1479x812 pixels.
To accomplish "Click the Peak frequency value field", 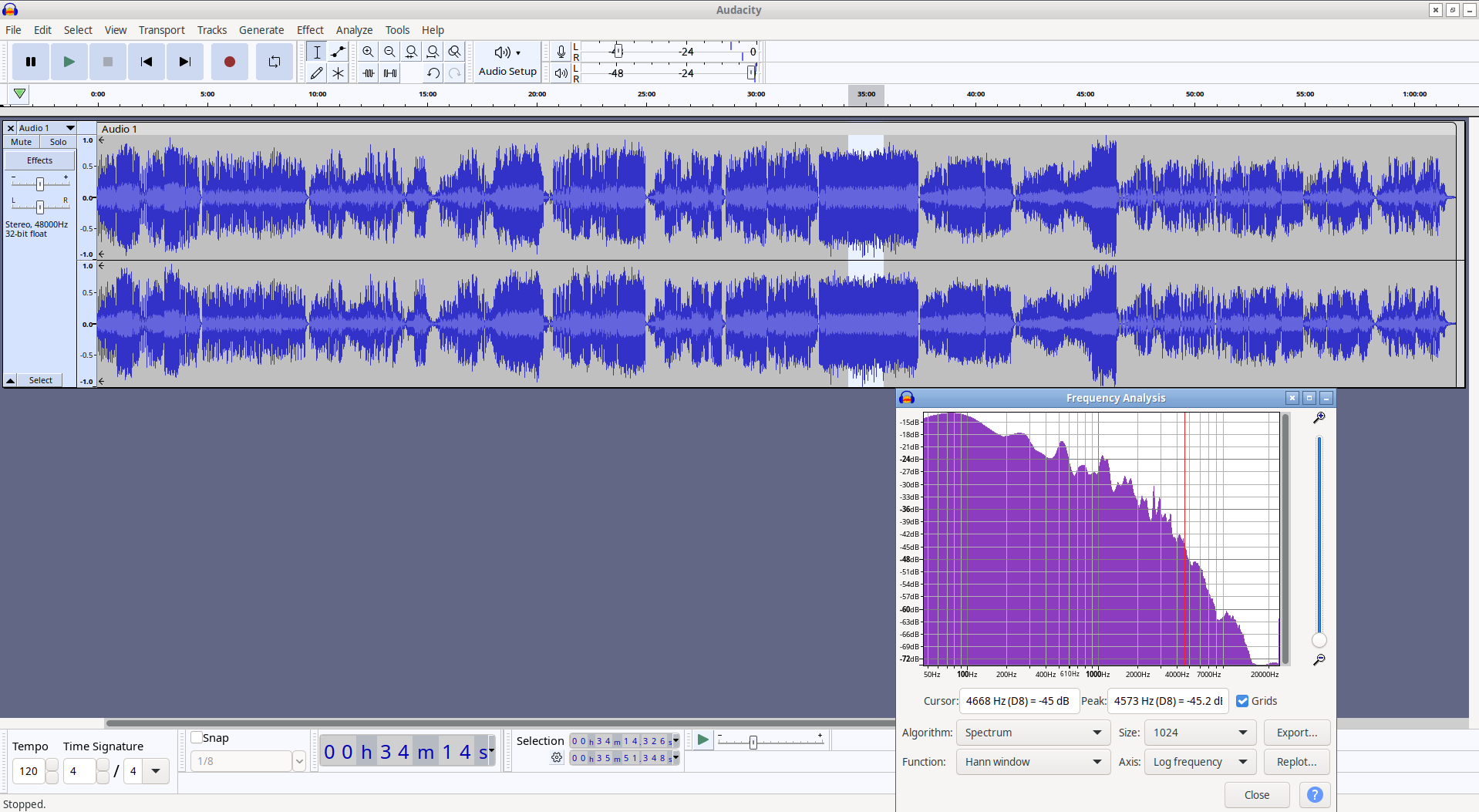I will [1168, 701].
